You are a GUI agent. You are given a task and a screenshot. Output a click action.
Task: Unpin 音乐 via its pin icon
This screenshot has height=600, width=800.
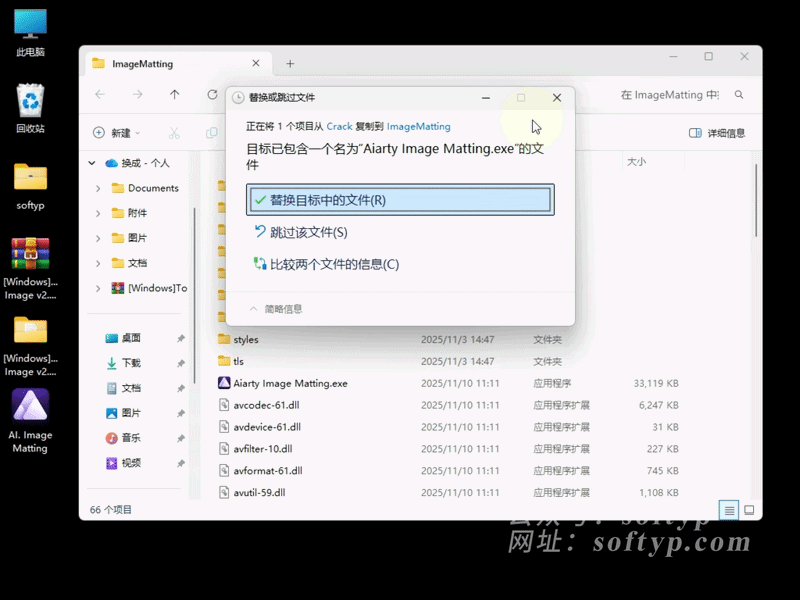[x=181, y=438]
